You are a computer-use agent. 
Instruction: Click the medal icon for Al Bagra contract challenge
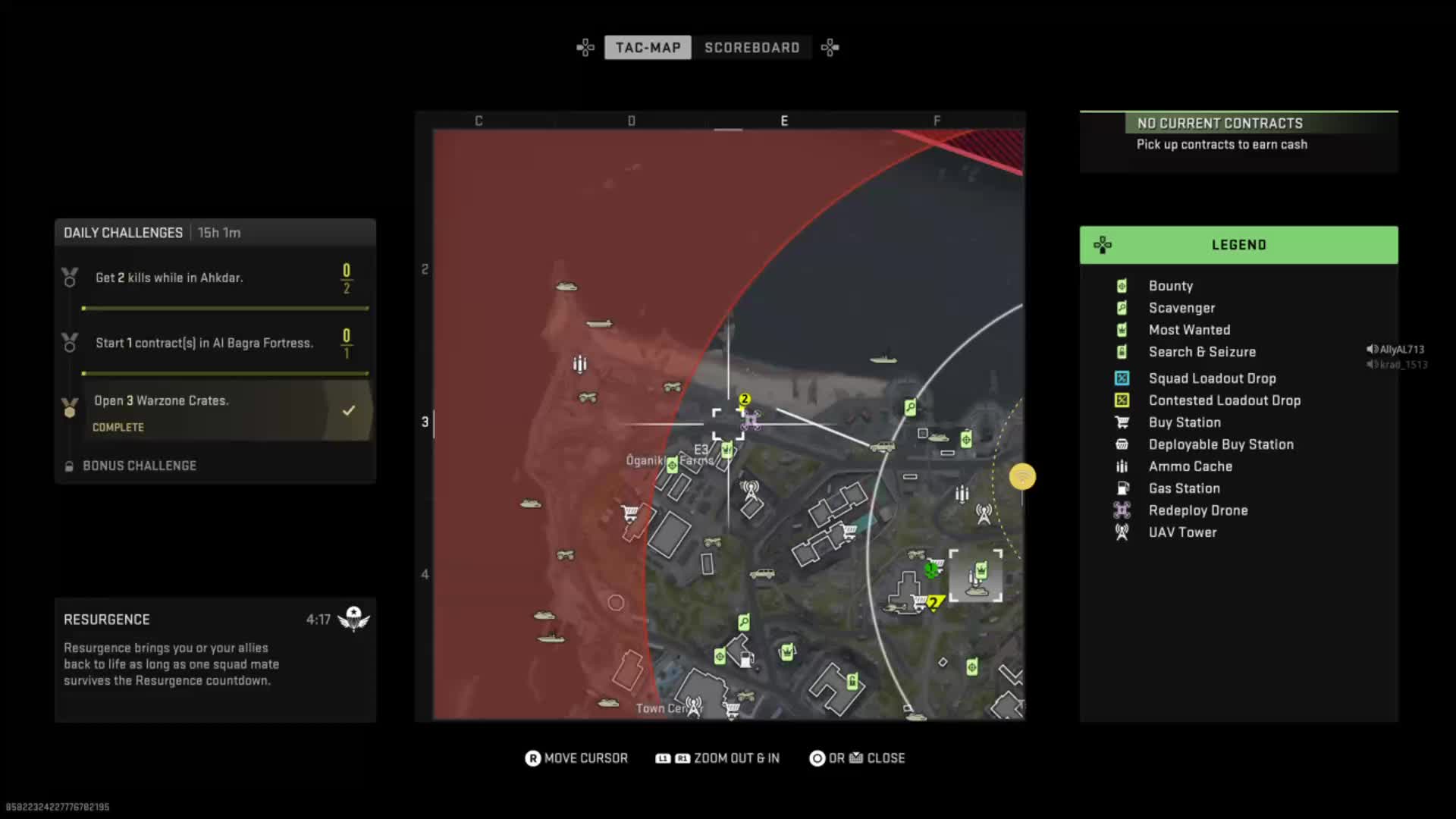70,343
